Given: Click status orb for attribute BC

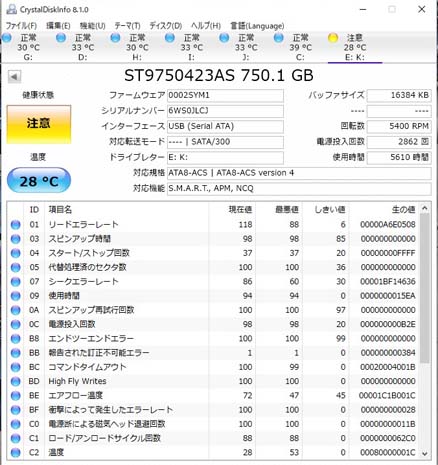Looking at the screenshot, I should click(15, 367).
